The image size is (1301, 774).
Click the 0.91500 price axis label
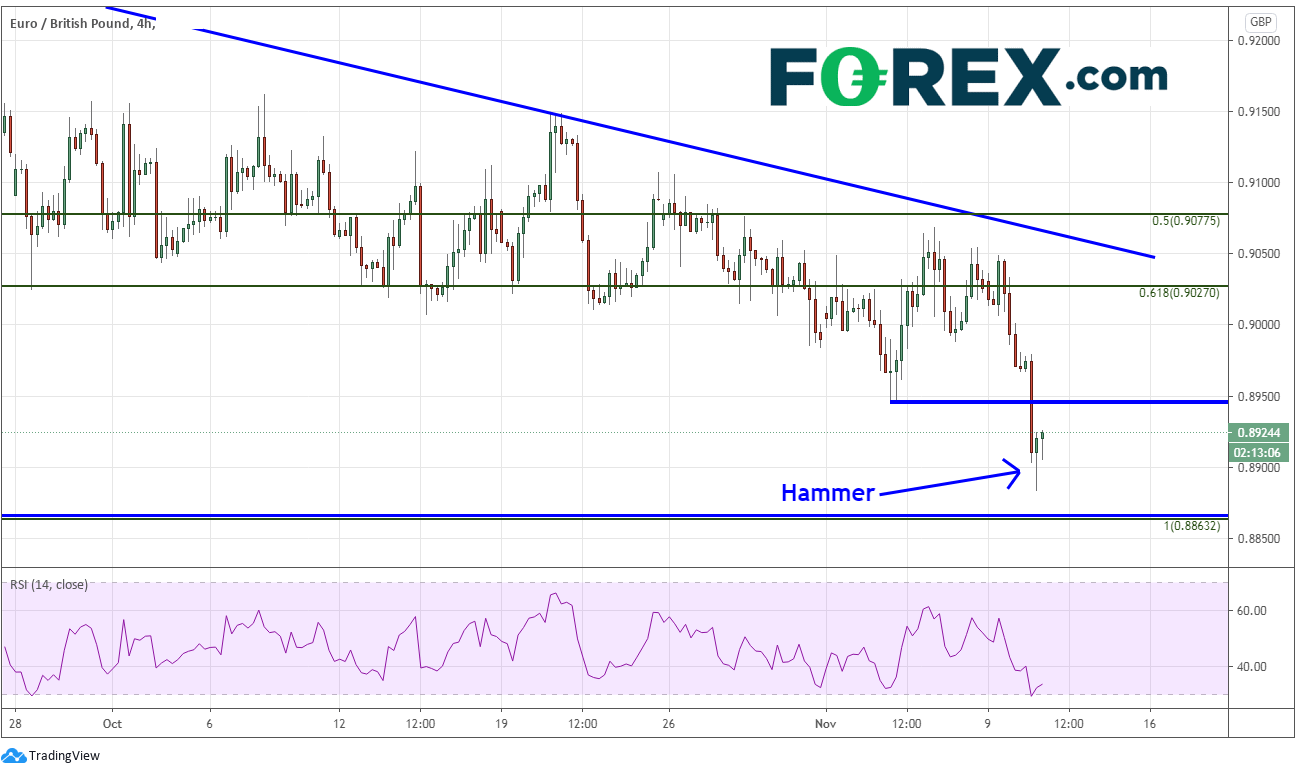pyautogui.click(x=1258, y=111)
